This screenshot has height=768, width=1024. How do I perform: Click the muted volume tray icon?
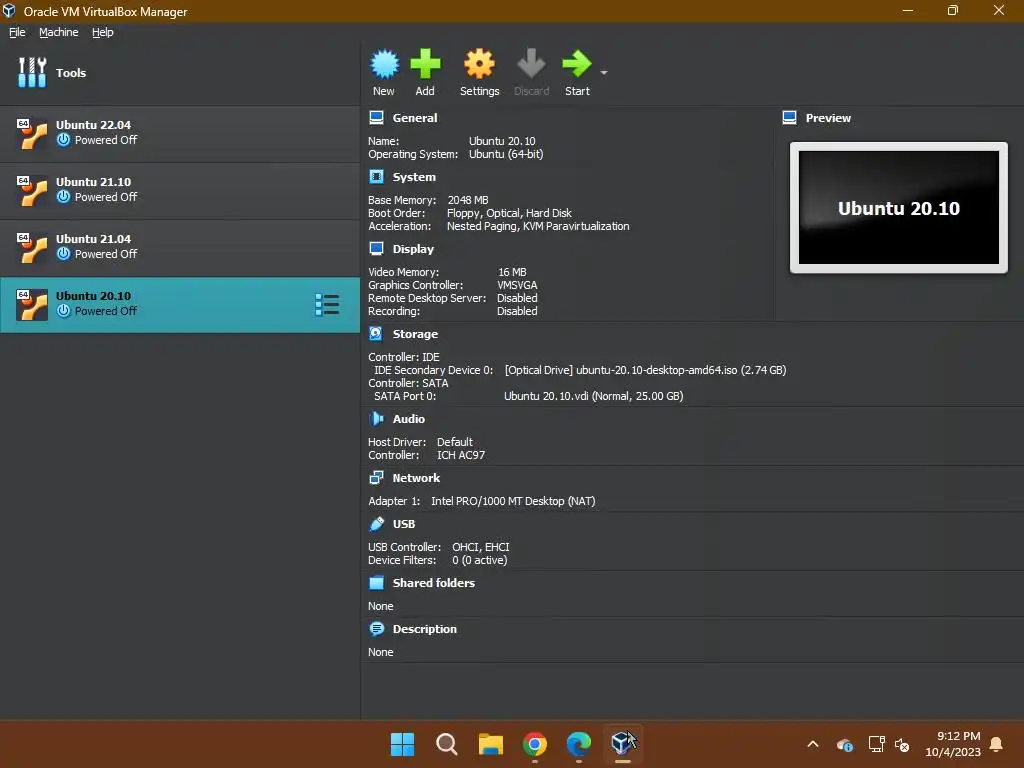[902, 744]
